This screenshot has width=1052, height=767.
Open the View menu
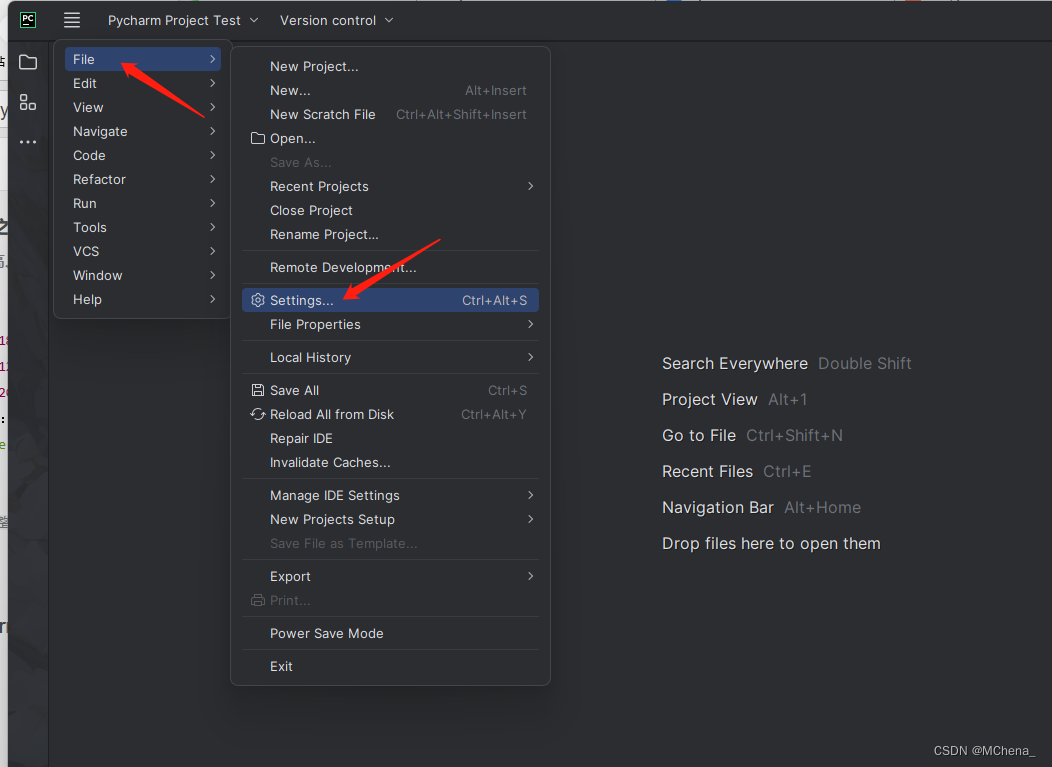tap(143, 107)
